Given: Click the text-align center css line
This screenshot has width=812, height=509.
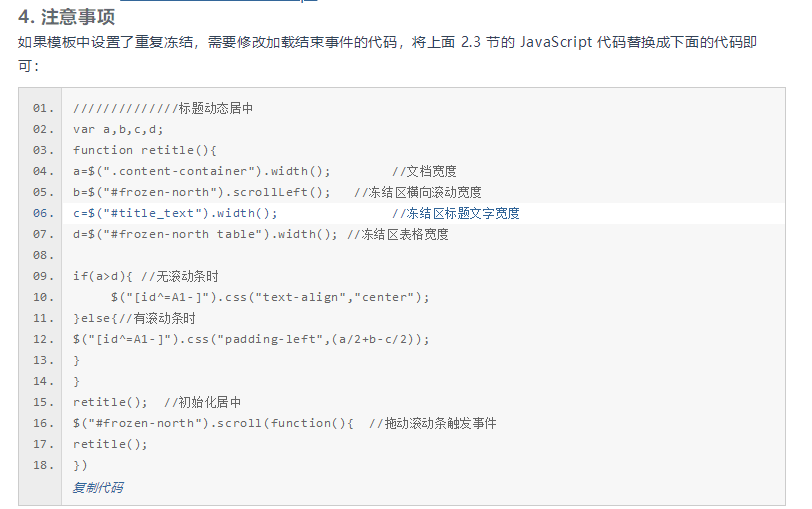Looking at the screenshot, I should tap(270, 297).
